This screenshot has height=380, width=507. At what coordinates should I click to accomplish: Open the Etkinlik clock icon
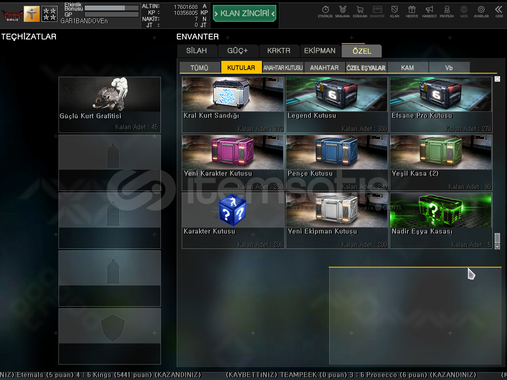(x=325, y=12)
